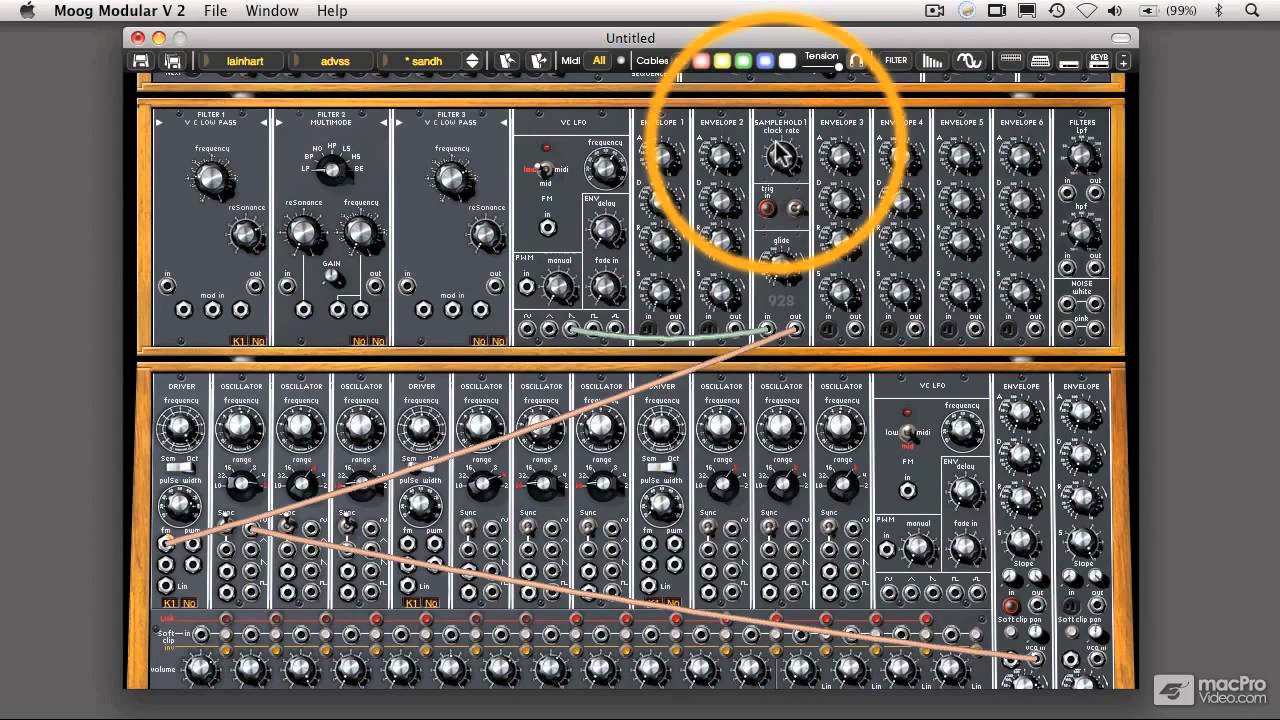This screenshot has width=1280, height=720.
Task: Click the Sample Hold trig in jack
Action: tap(767, 209)
